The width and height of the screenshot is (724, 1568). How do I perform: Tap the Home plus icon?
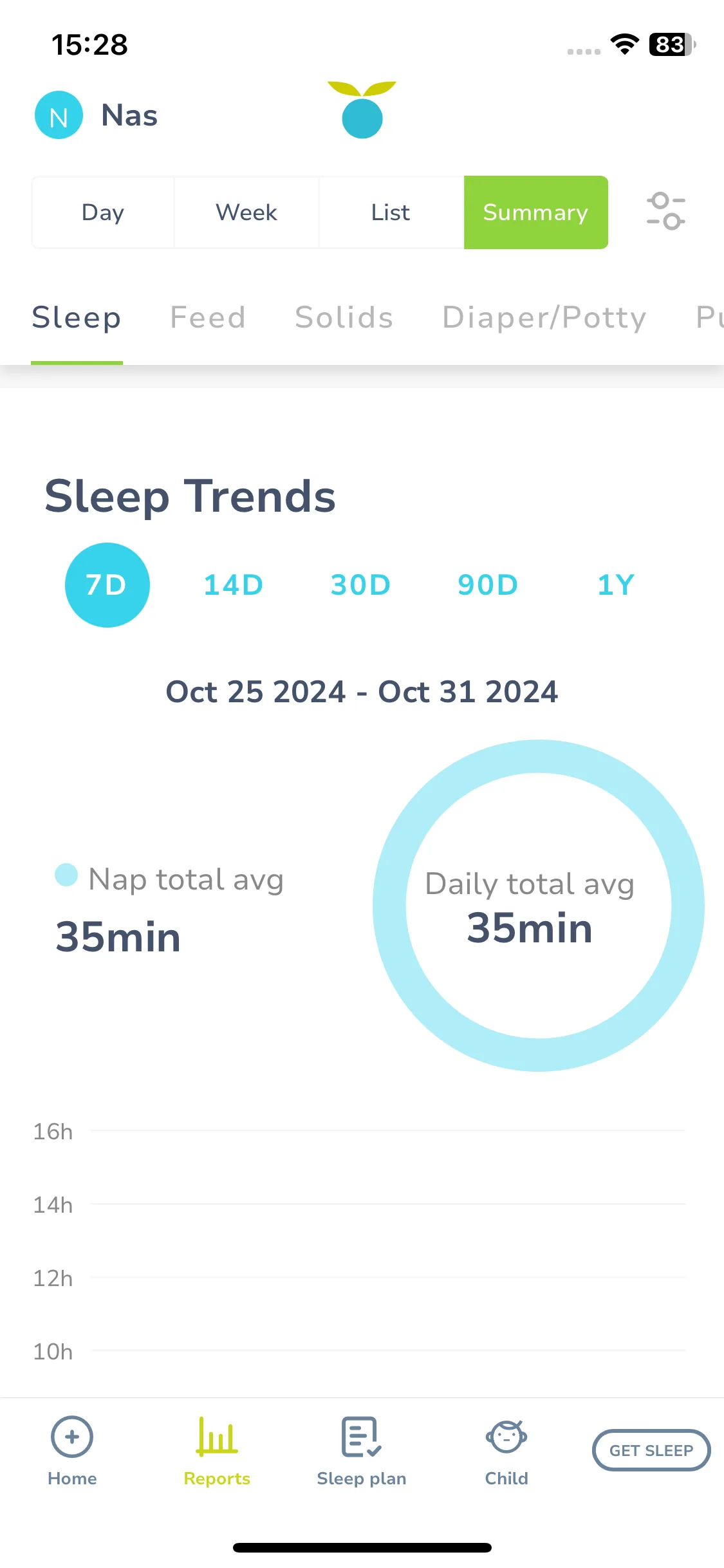coord(72,1437)
